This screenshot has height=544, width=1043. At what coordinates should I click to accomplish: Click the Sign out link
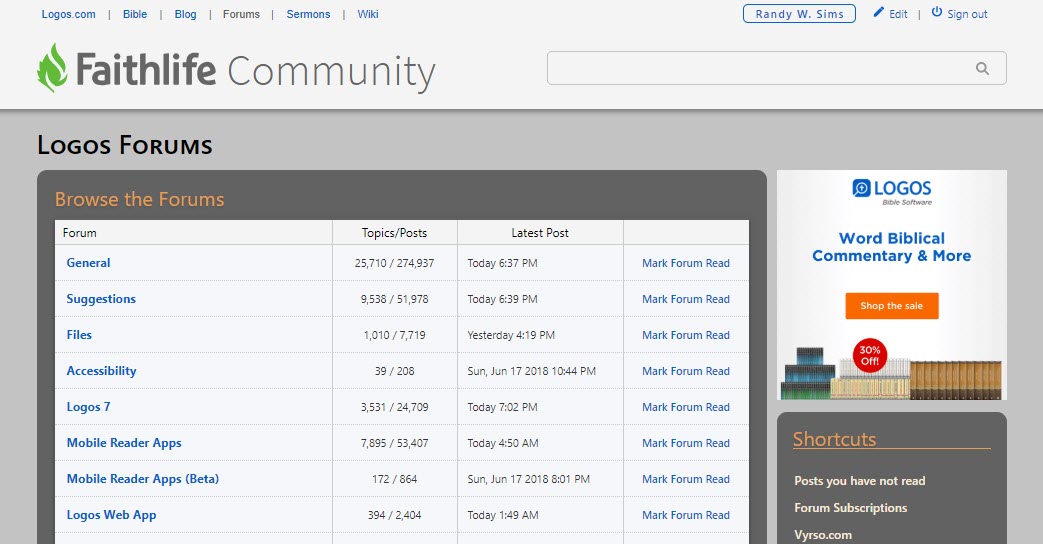[x=967, y=14]
